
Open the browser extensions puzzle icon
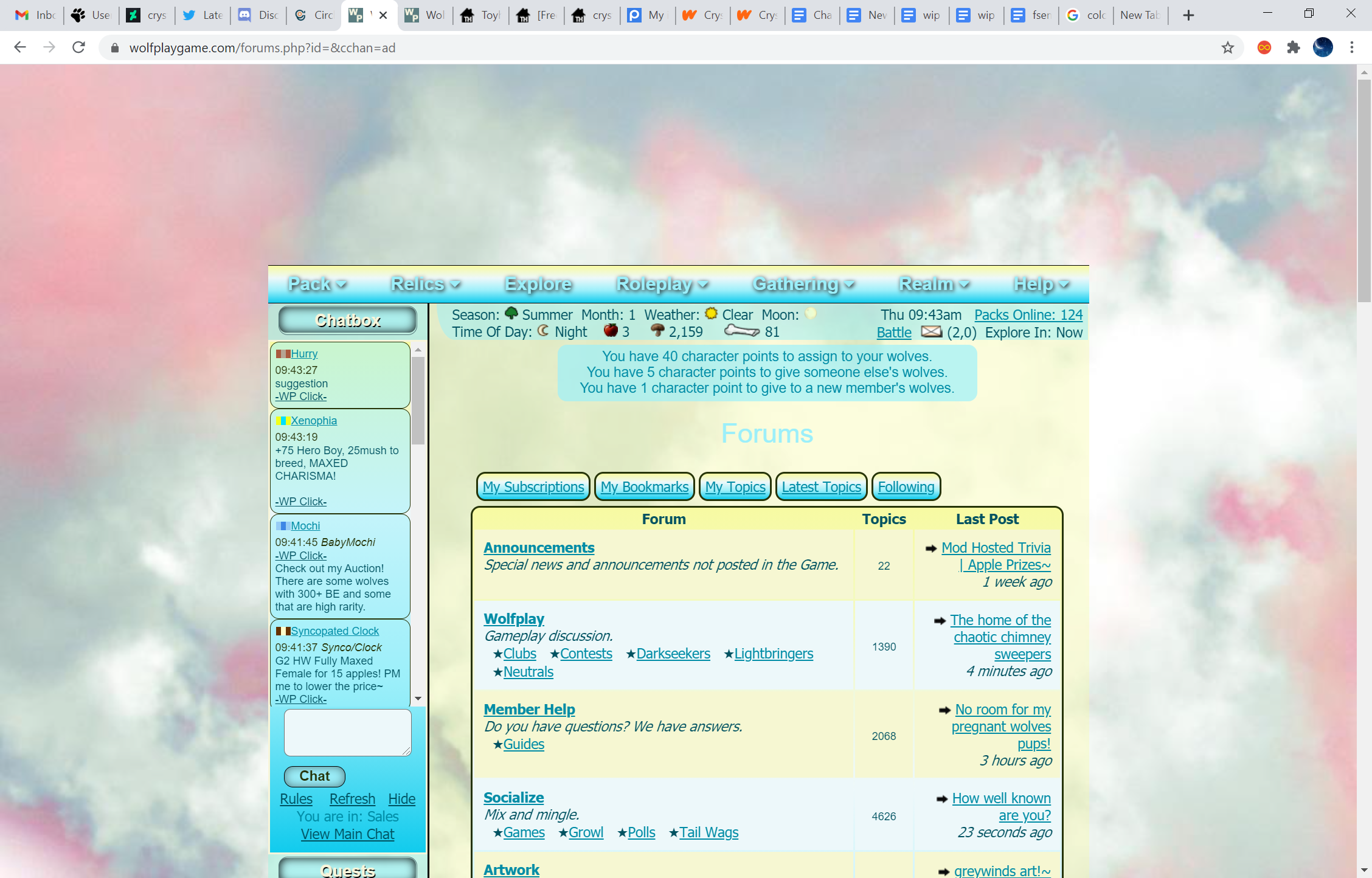[x=1293, y=47]
